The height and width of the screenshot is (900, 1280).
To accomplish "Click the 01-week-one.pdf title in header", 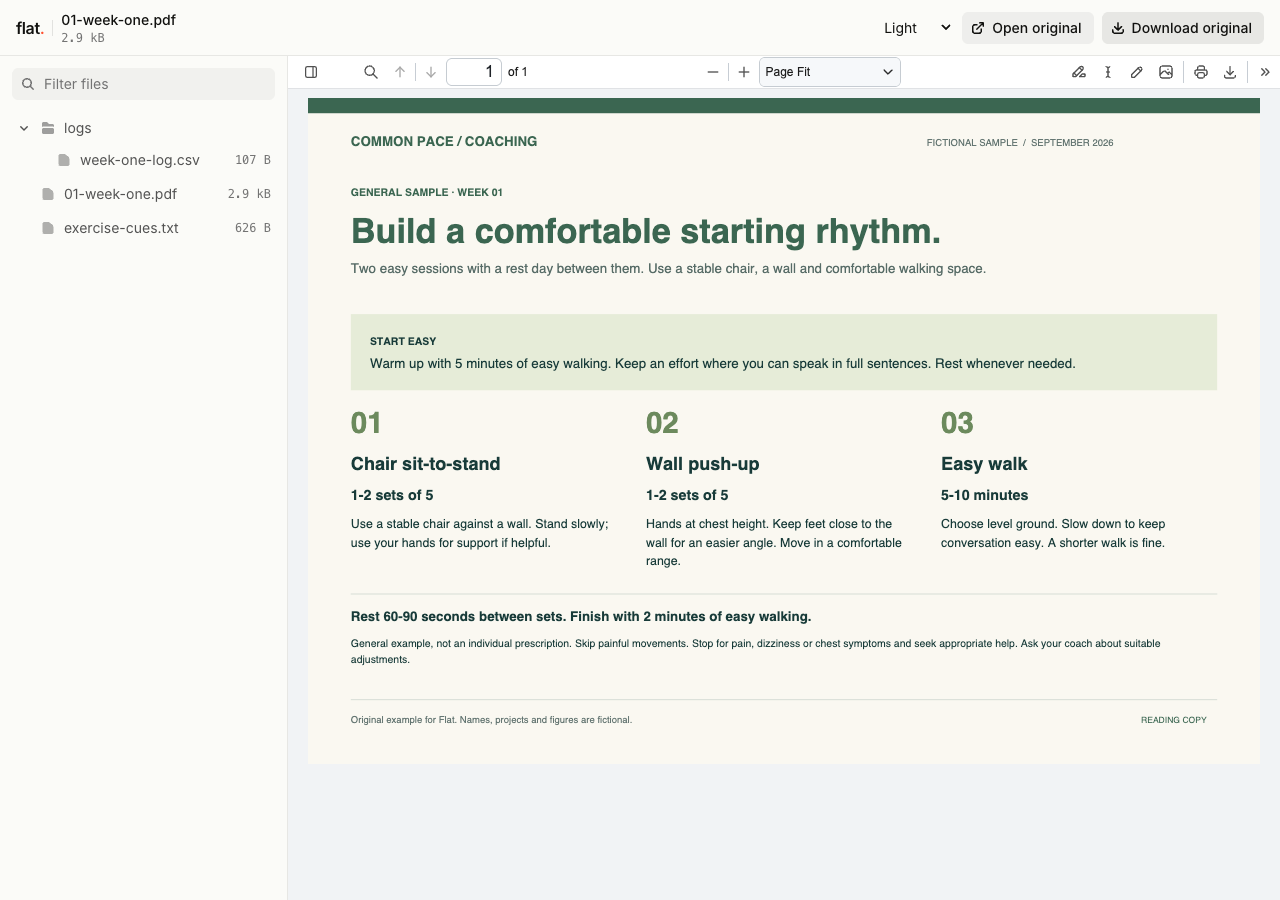I will click(118, 20).
